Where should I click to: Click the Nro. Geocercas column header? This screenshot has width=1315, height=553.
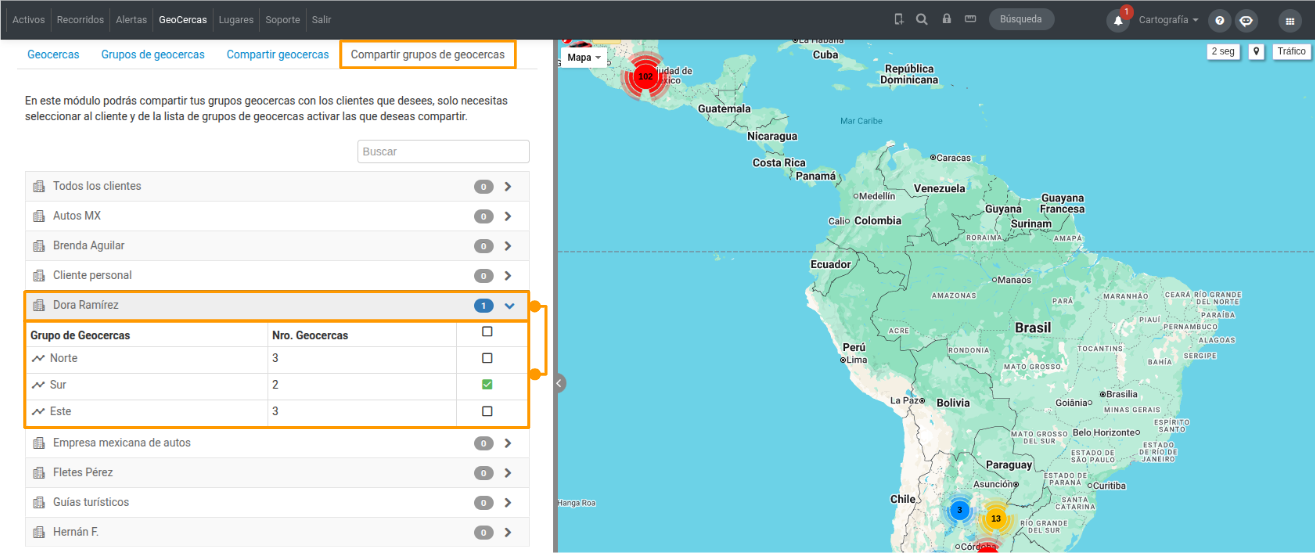coord(310,335)
